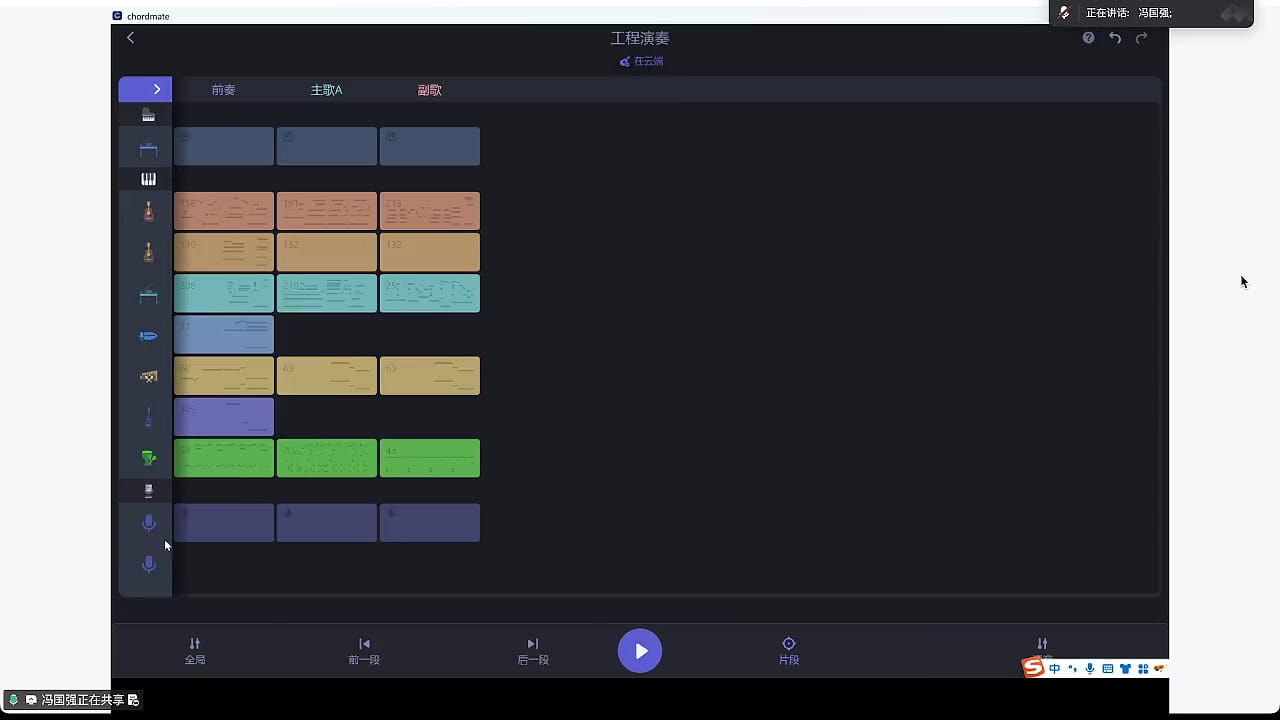This screenshot has width=1280, height=720.
Task: Select the dark vocal clip under 主歌A
Action: pos(327,523)
